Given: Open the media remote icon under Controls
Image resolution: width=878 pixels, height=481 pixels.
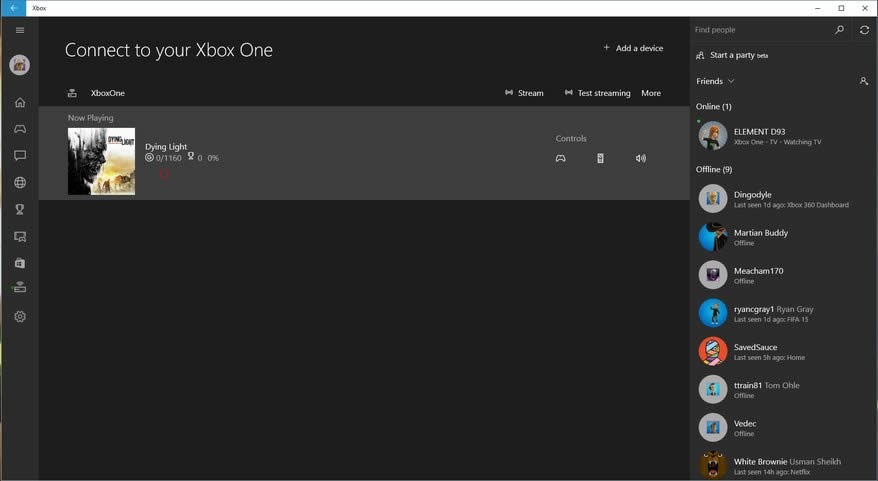Looking at the screenshot, I should click(x=600, y=158).
